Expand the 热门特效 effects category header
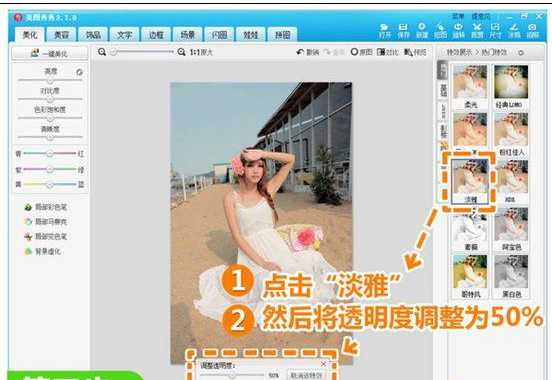Image resolution: width=552 pixels, height=380 pixels. point(494,52)
